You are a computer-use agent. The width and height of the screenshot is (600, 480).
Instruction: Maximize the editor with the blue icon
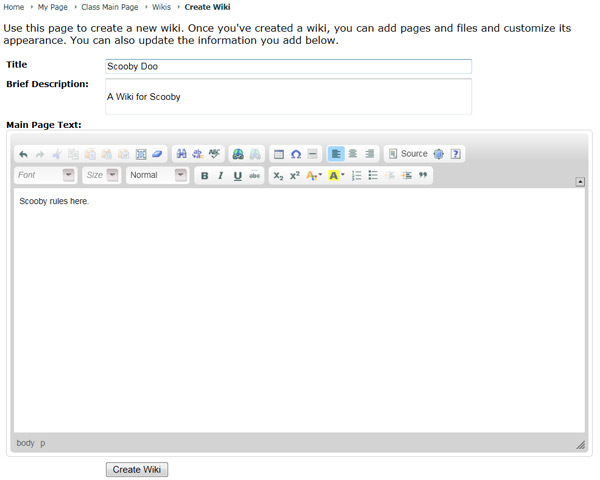[x=439, y=154]
